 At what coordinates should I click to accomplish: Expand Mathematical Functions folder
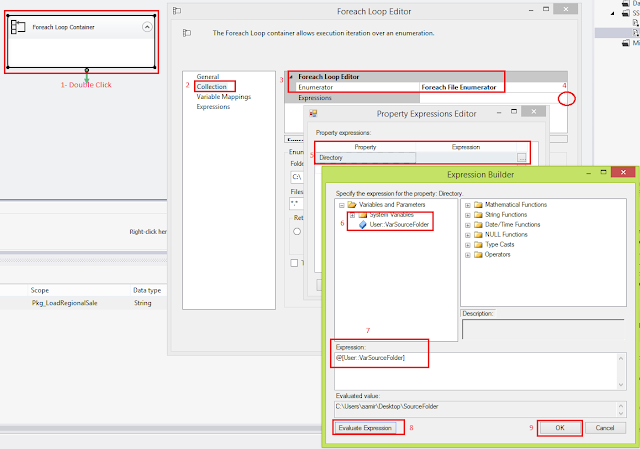468,205
